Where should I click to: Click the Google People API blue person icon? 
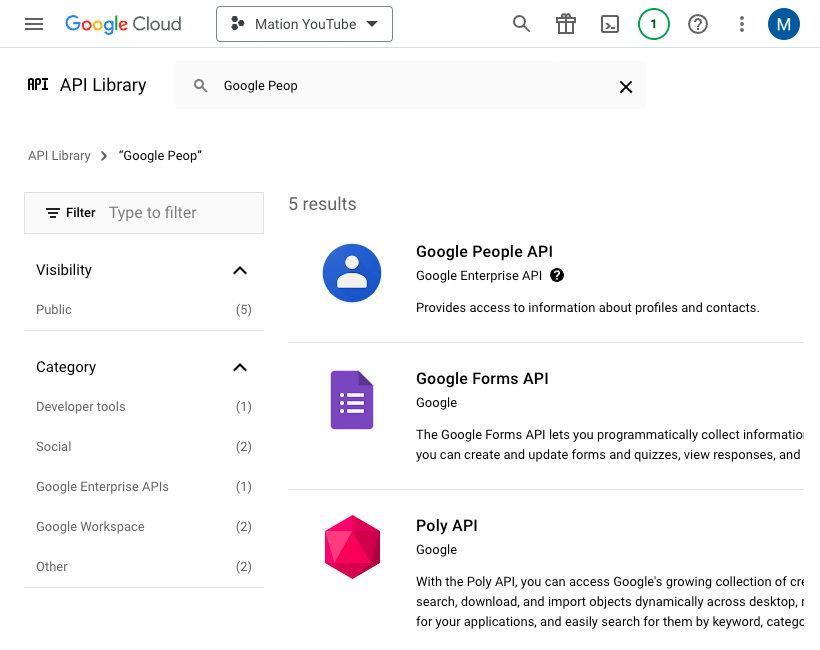click(352, 273)
